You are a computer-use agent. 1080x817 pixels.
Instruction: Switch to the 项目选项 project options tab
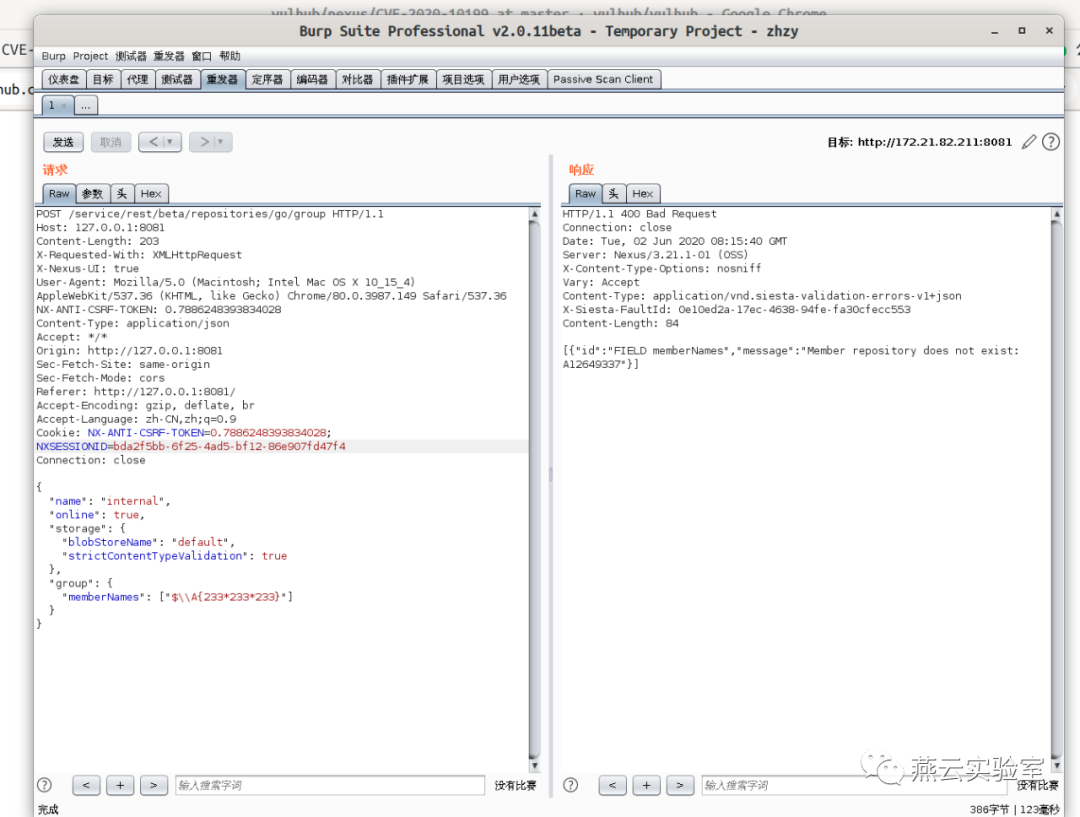pyautogui.click(x=464, y=79)
